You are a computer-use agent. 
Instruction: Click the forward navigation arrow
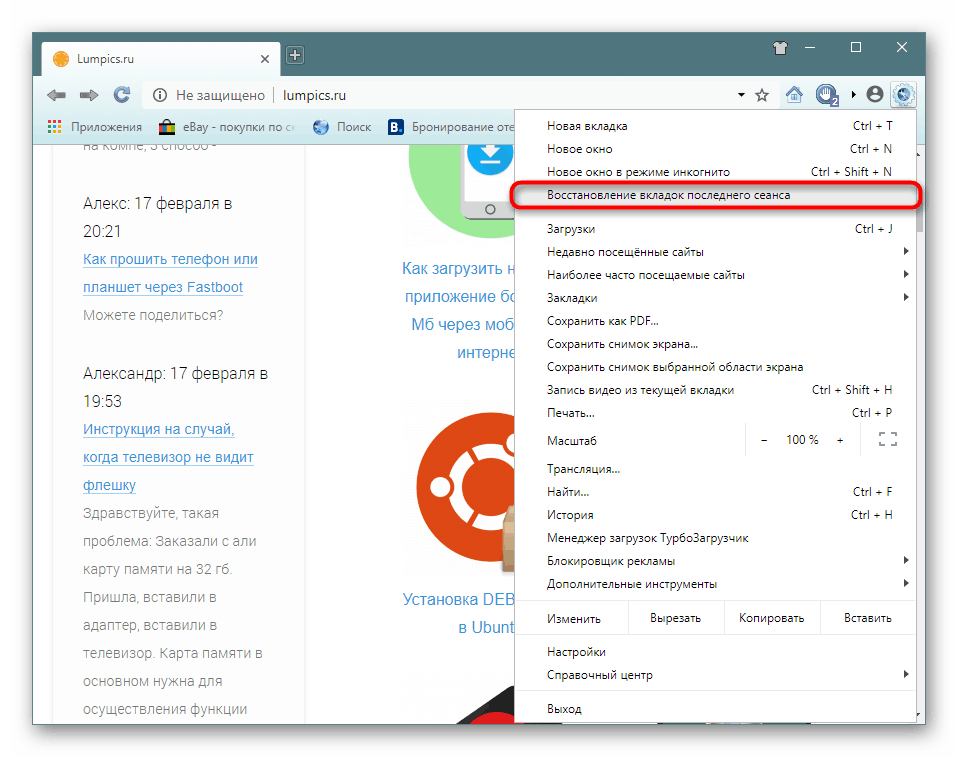click(89, 95)
